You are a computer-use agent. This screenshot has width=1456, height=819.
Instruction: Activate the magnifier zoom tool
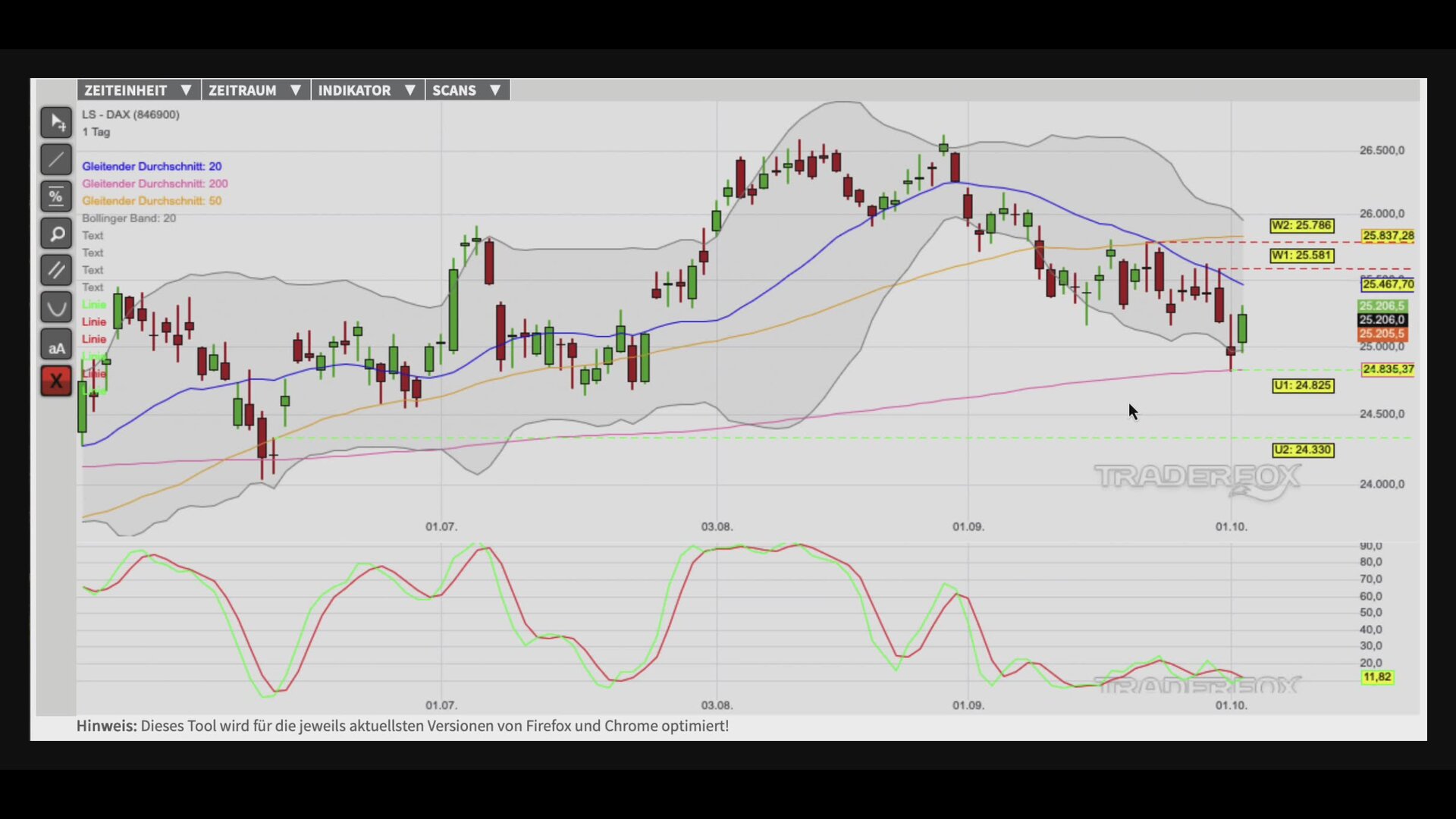[x=56, y=234]
